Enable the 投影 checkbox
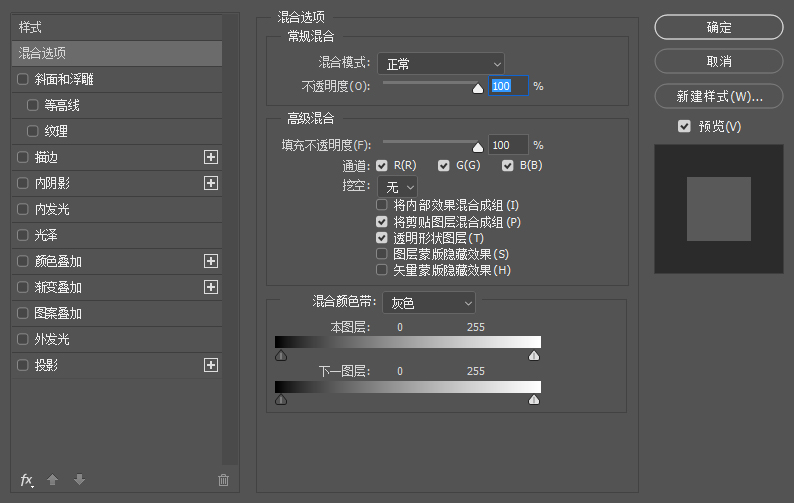The height and width of the screenshot is (503, 794). [x=23, y=365]
